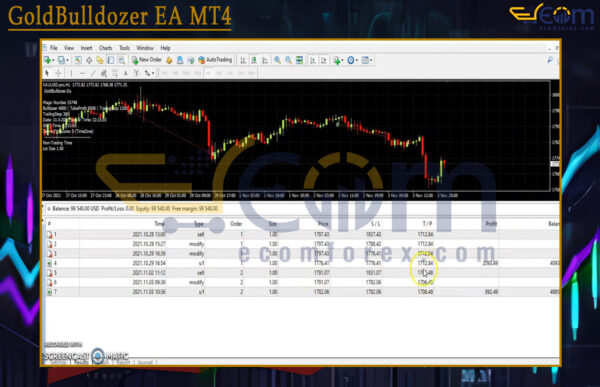The width and height of the screenshot is (600, 387).
Task: Open the Insert menu
Action: click(86, 48)
